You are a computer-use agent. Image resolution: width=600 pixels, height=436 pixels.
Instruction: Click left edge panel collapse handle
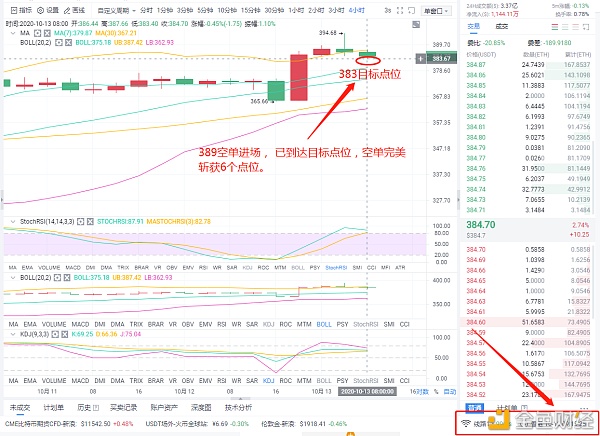(1, 200)
